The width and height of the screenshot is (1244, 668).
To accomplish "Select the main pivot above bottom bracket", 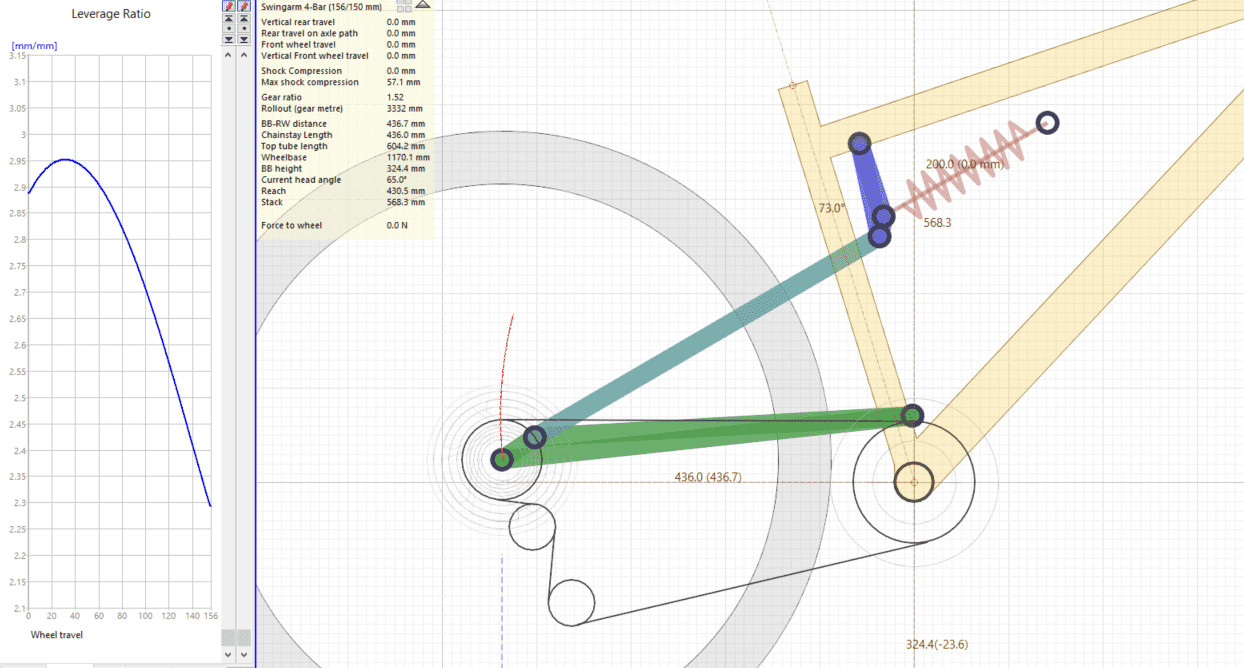I will point(912,415).
